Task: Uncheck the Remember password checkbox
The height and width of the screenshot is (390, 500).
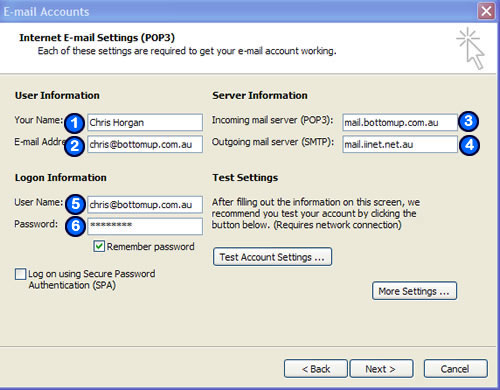Action: (99, 246)
